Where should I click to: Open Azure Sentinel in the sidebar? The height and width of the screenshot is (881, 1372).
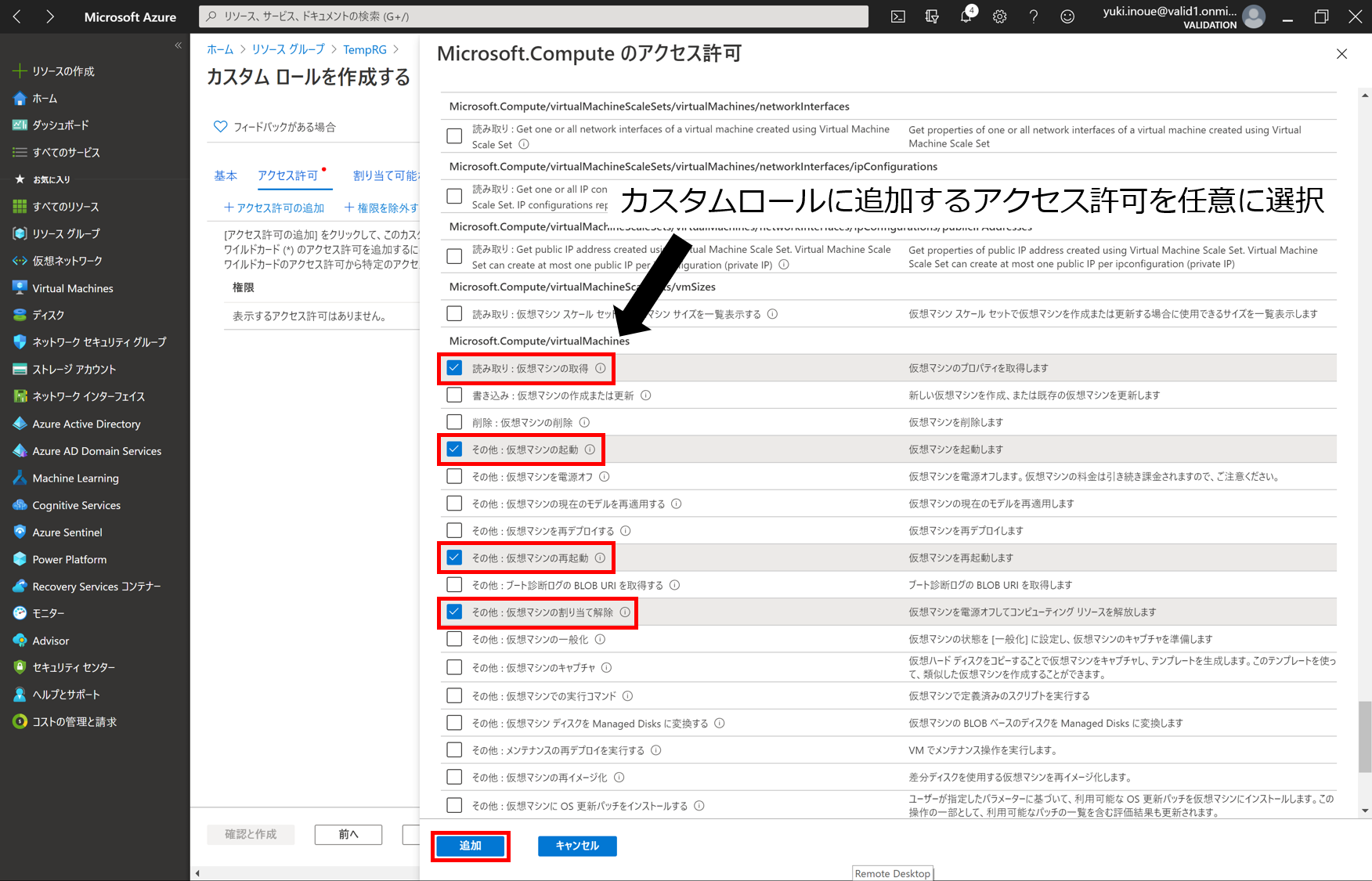(67, 533)
